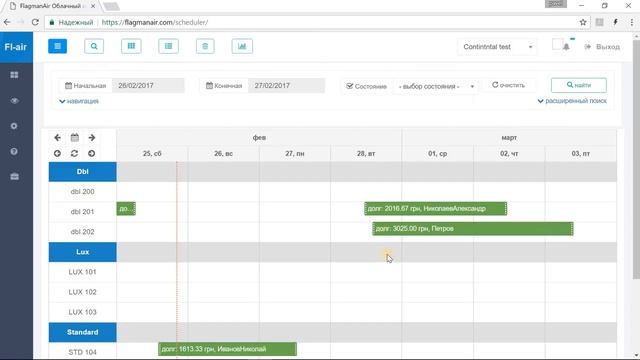Open НиколаевАлександр booking bar
Image resolution: width=640 pixels, height=360 pixels.
(436, 209)
